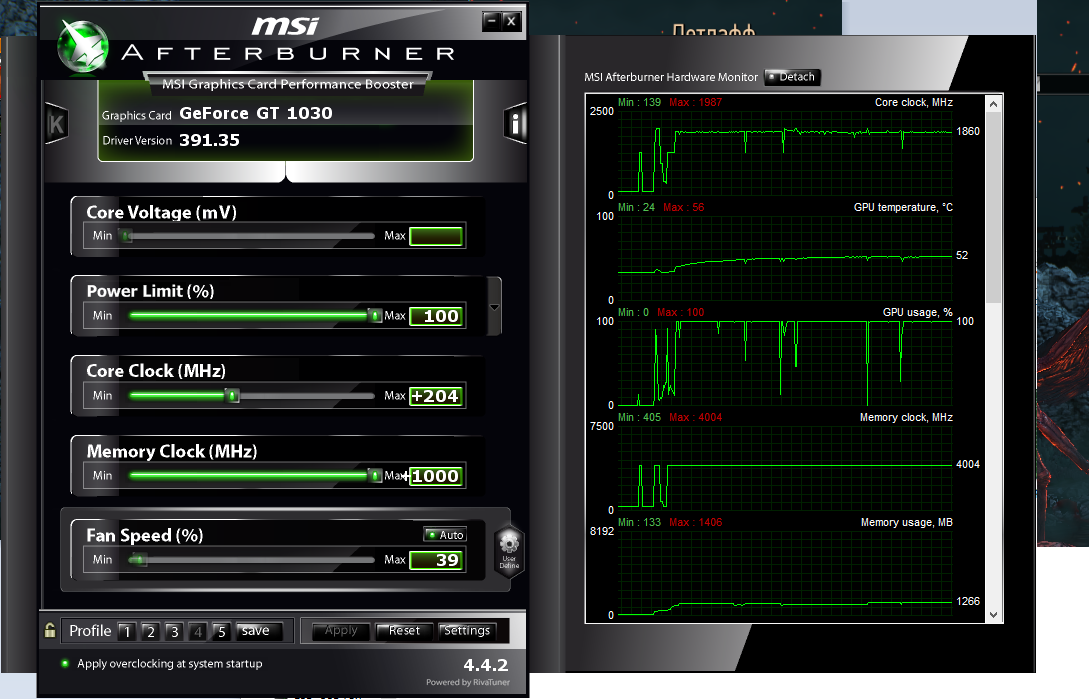This screenshot has width=1089, height=699.
Task: Click the hardware monitor scrollbar thumb
Action: [993, 207]
